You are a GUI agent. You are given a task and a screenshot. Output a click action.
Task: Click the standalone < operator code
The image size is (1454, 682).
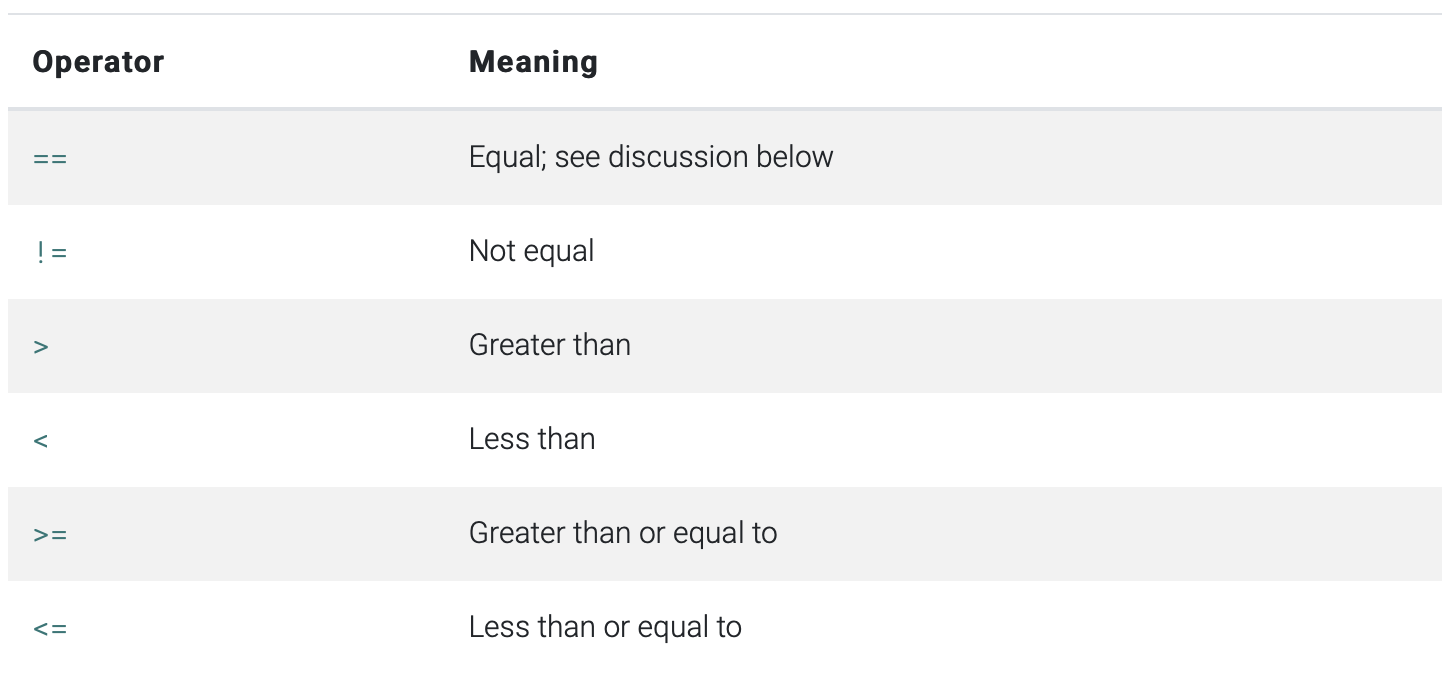click(x=41, y=440)
